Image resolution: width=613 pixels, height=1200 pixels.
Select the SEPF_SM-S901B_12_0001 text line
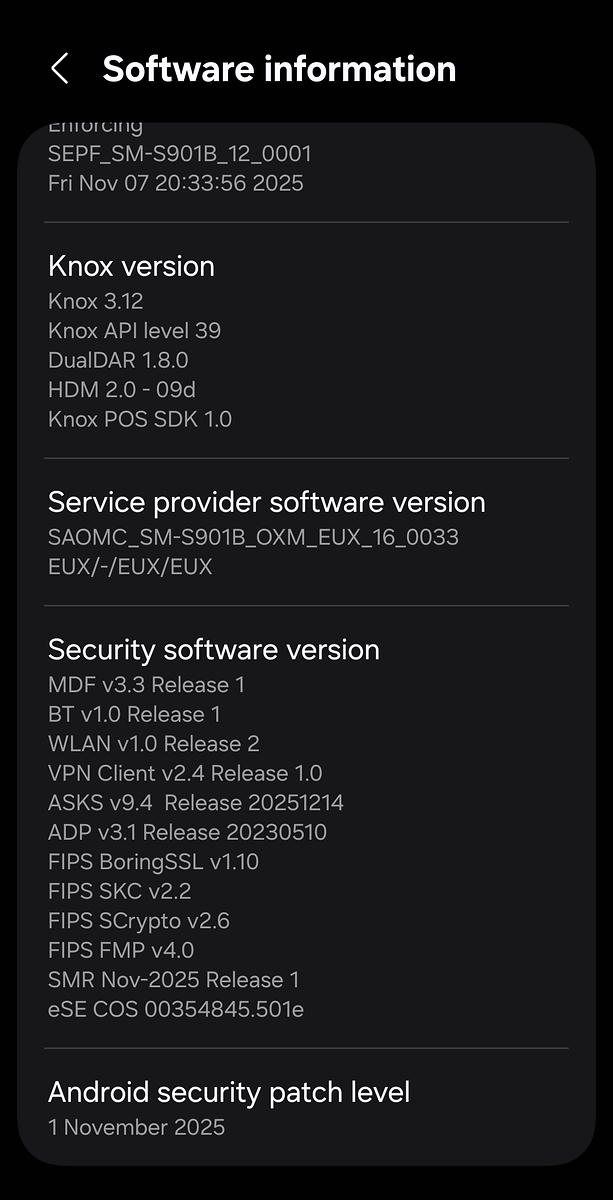point(180,154)
